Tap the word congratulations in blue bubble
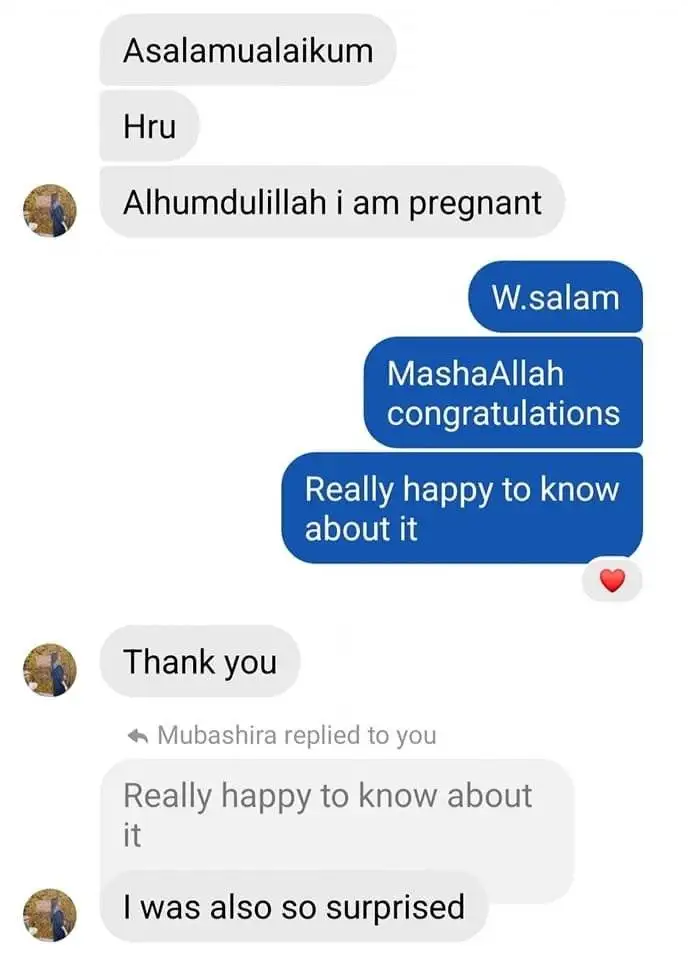The height and width of the screenshot is (960, 689). pos(503,413)
